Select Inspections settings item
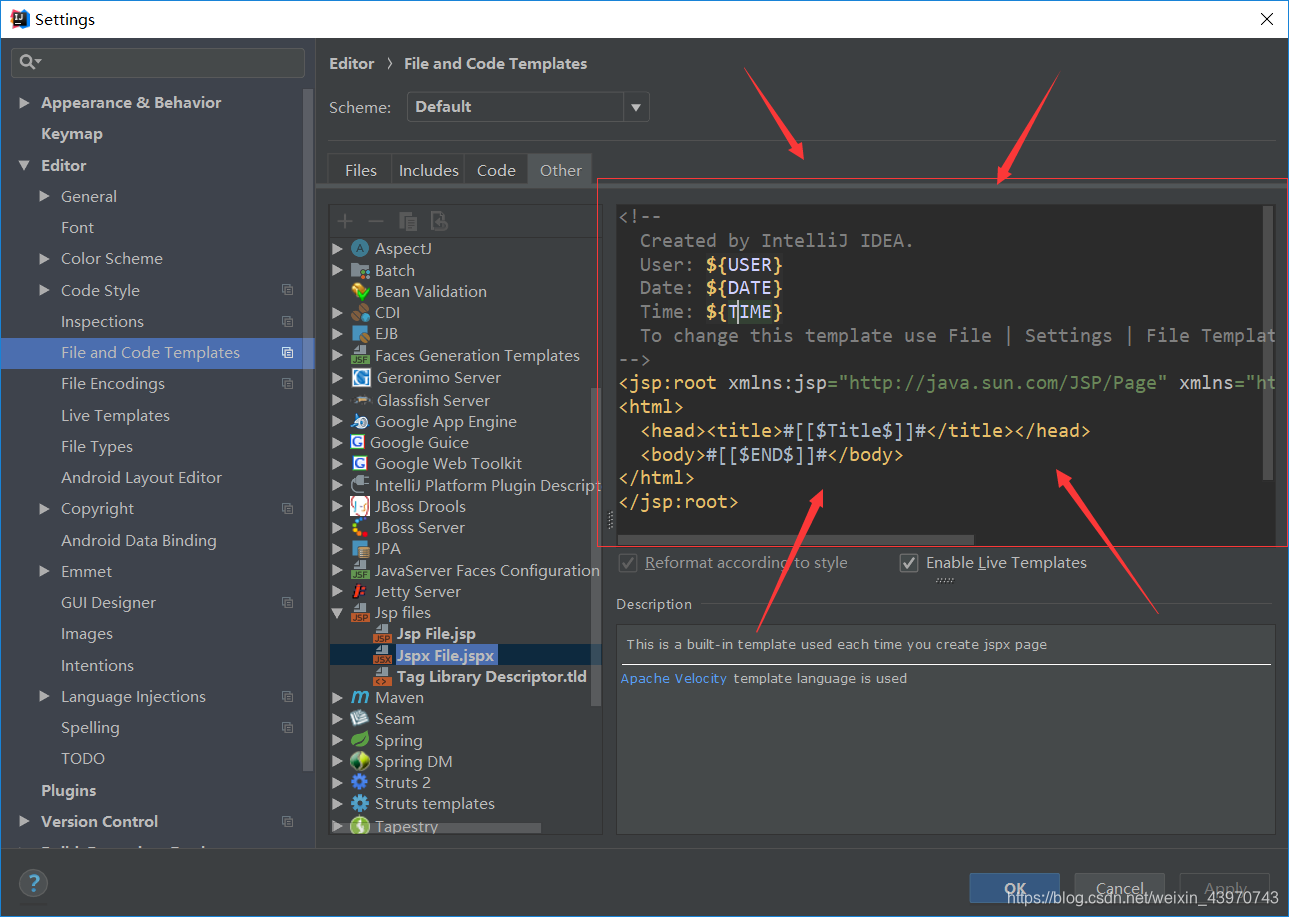The image size is (1289, 917). tap(102, 322)
